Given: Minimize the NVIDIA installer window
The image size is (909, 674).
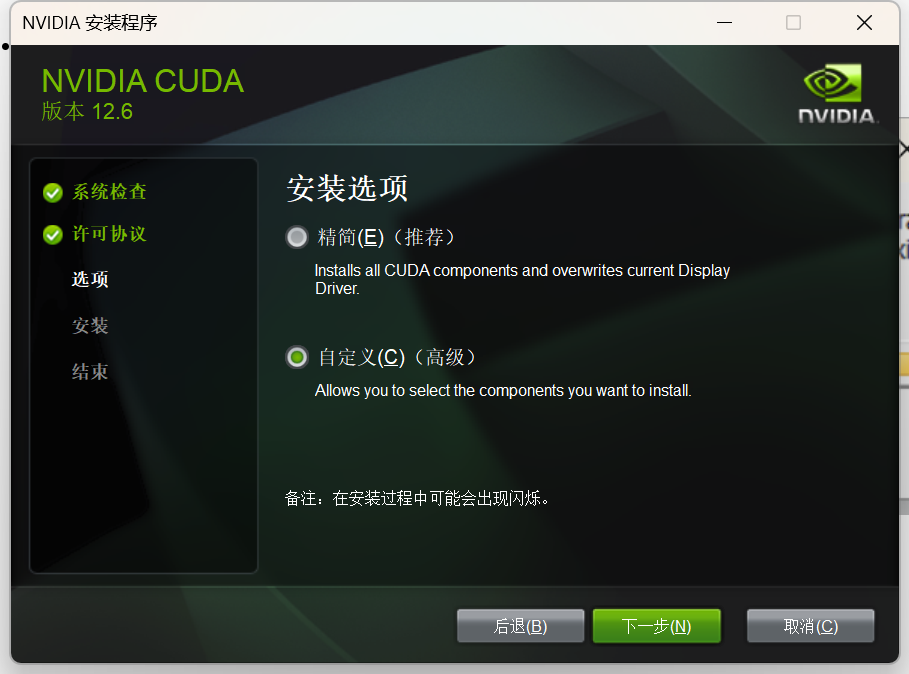Looking at the screenshot, I should 724,23.
